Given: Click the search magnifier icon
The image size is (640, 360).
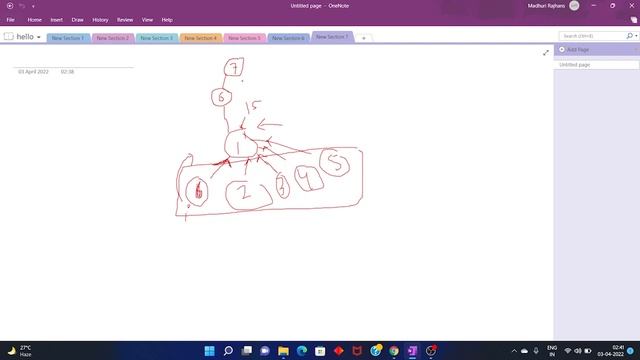Looking at the screenshot, I should tap(630, 36).
